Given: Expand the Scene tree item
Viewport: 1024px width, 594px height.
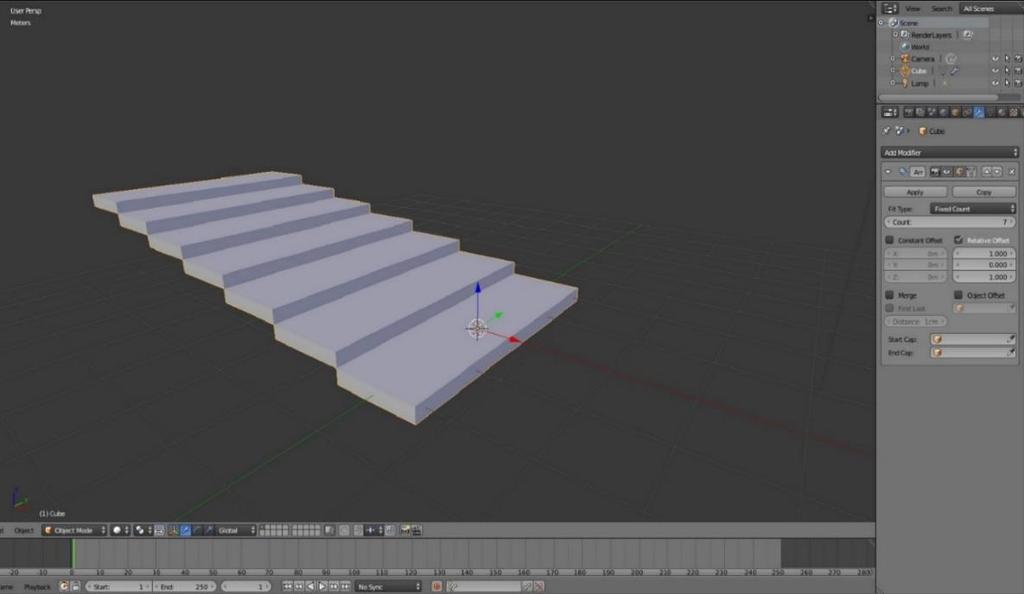Looking at the screenshot, I should coord(881,23).
